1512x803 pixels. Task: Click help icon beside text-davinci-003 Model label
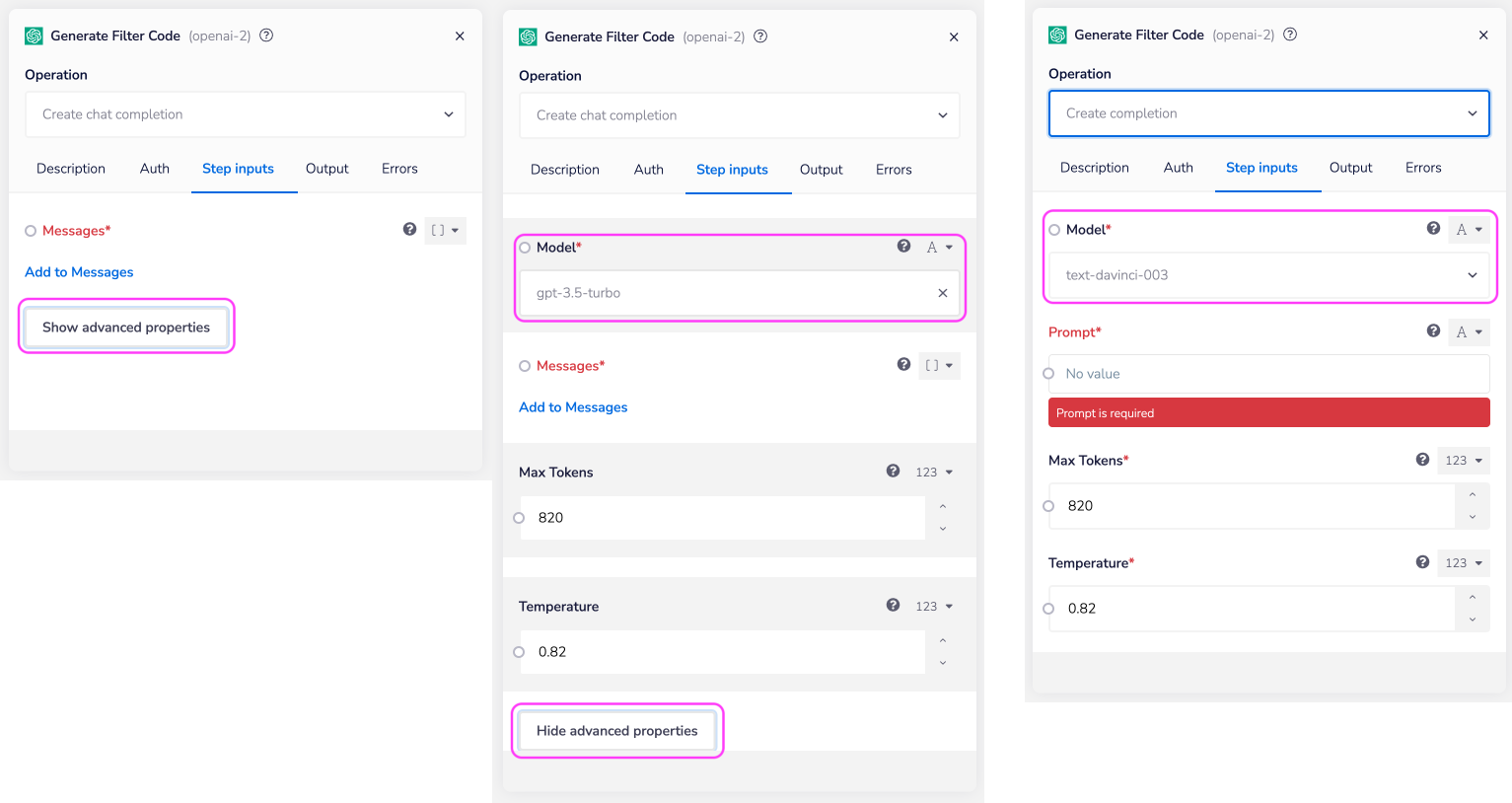coord(1433,229)
